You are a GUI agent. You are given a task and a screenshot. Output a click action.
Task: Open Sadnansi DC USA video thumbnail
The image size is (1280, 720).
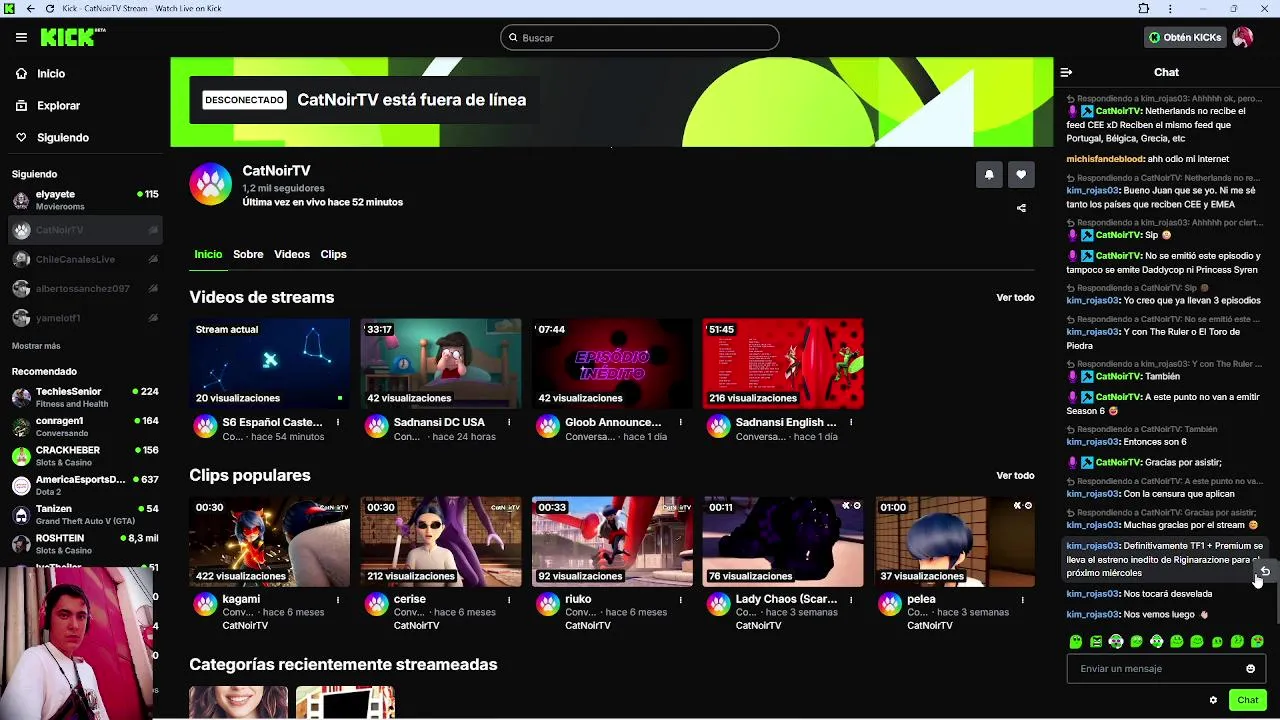coord(441,363)
